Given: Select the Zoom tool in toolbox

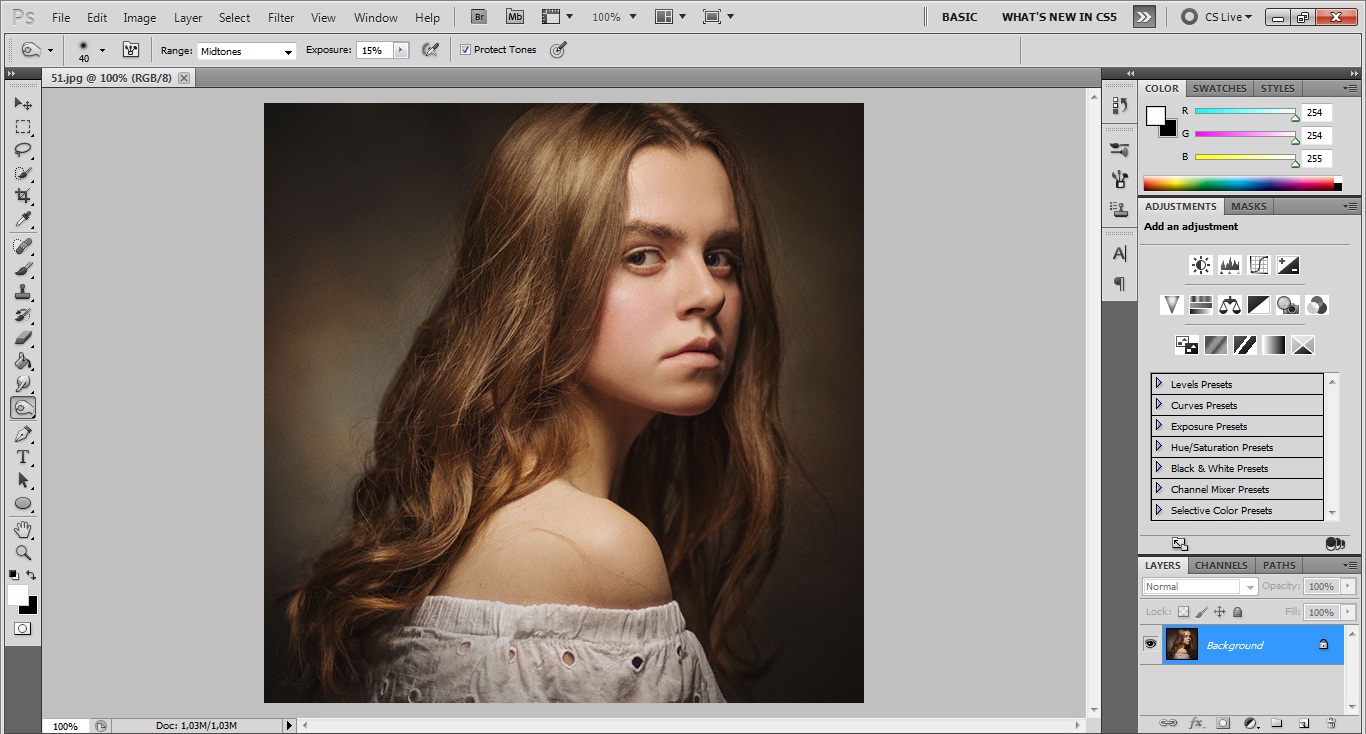Looking at the screenshot, I should (23, 552).
